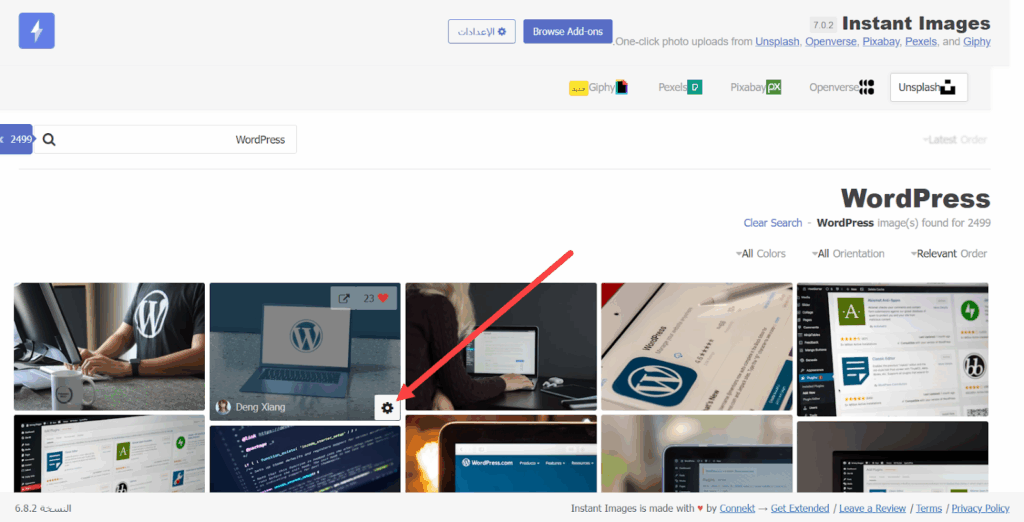1024x522 pixels.
Task: Open the Latest Order dropdown
Action: (x=954, y=139)
